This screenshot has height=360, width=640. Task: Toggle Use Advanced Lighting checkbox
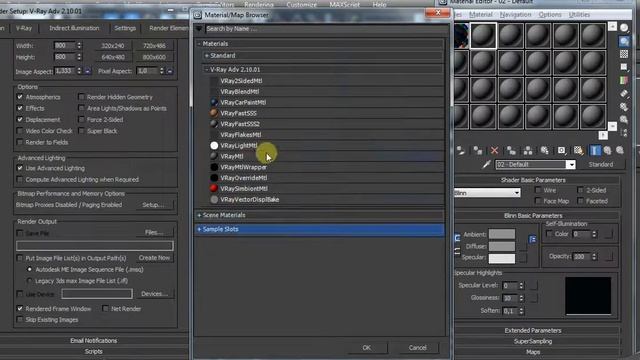click(20, 168)
